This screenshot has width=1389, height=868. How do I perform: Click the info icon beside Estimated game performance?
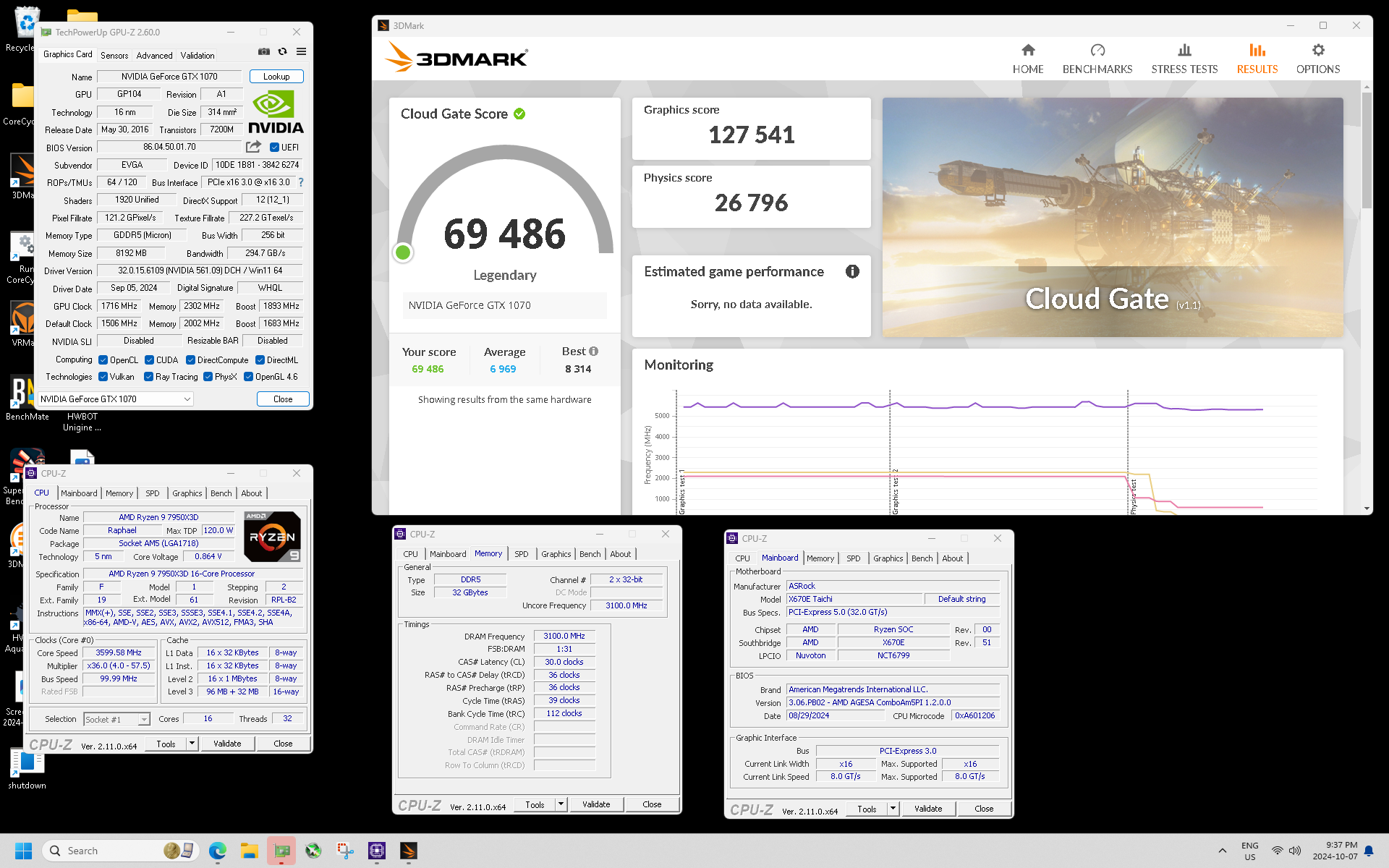(852, 271)
